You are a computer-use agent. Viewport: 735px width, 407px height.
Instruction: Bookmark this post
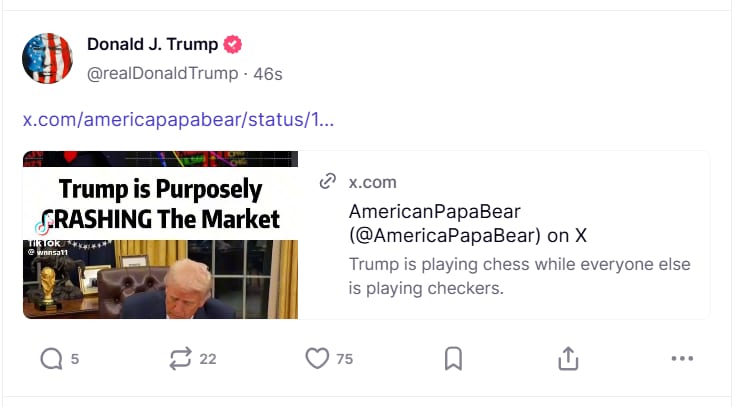pos(453,358)
